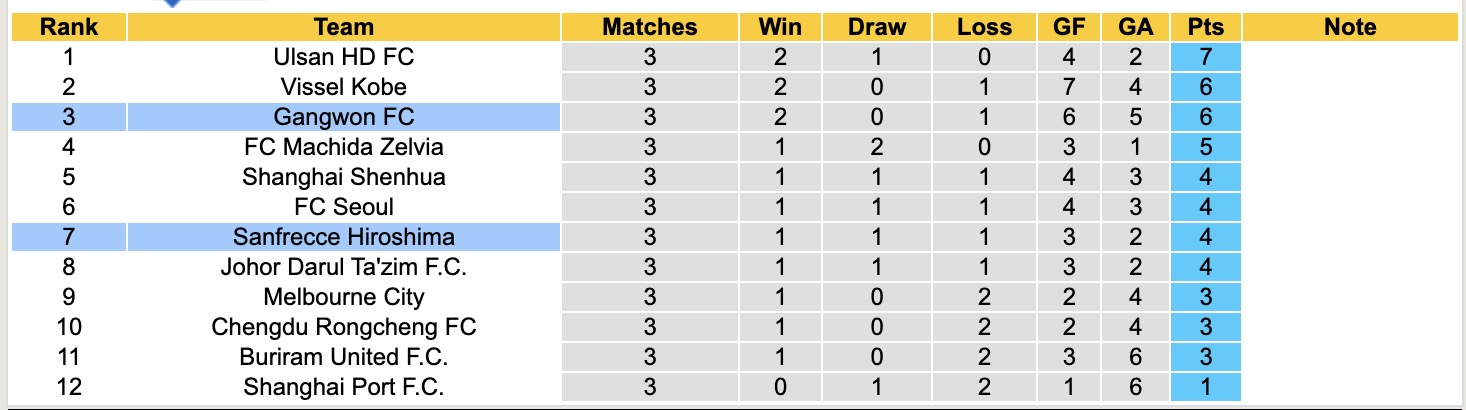Click the Team column header
This screenshot has width=1466, height=410.
343,28
